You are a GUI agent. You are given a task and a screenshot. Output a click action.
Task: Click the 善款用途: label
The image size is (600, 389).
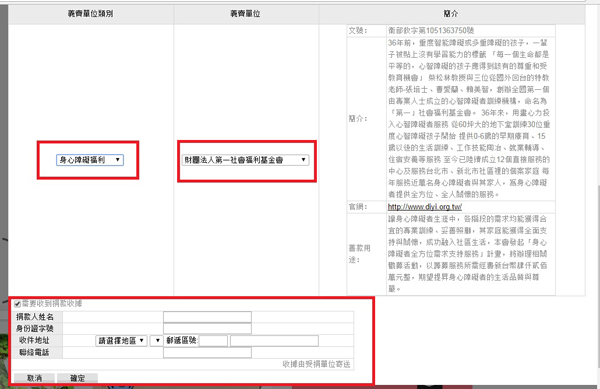click(x=359, y=254)
